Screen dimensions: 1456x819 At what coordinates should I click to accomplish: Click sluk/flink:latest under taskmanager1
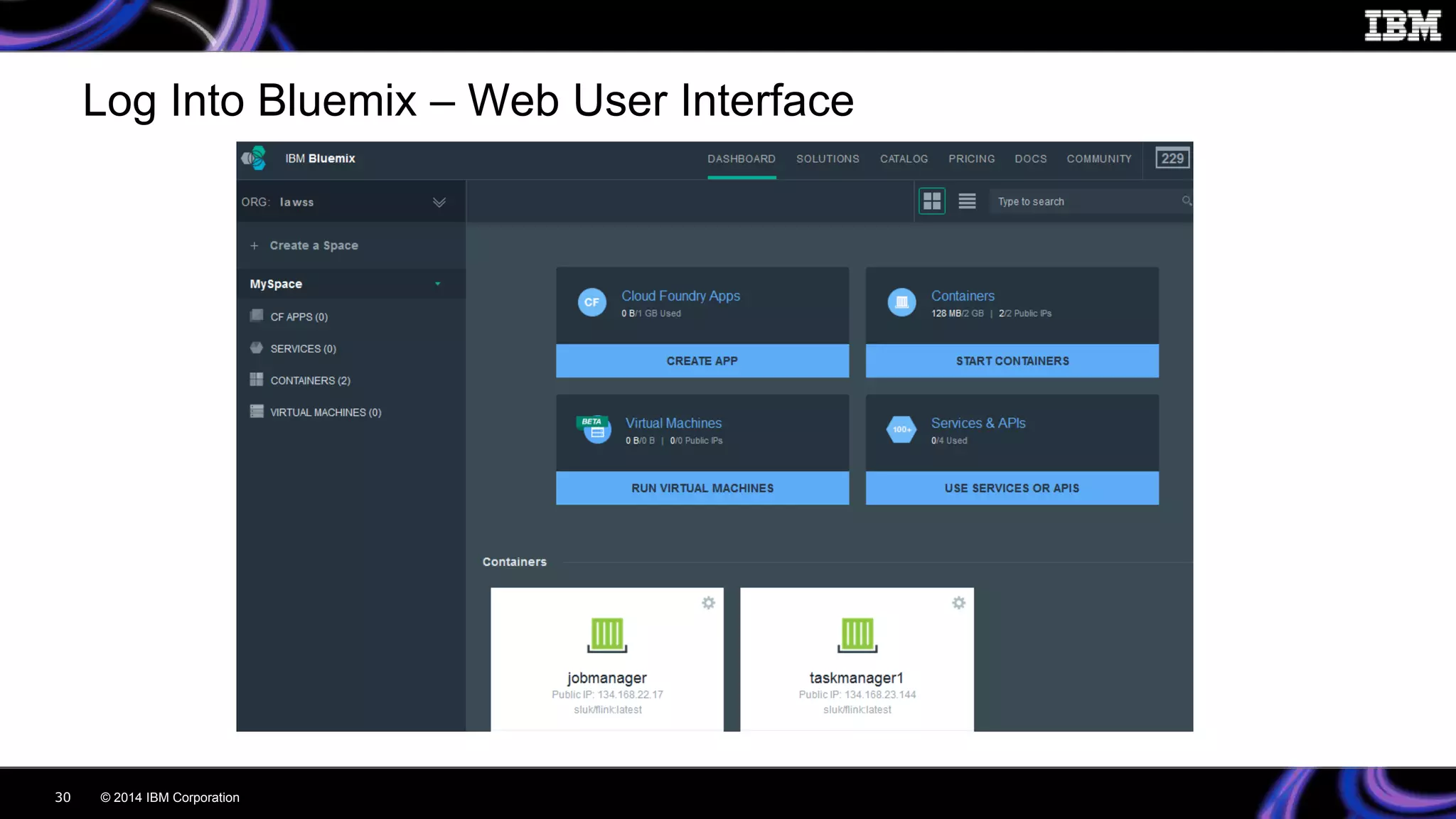(x=857, y=710)
